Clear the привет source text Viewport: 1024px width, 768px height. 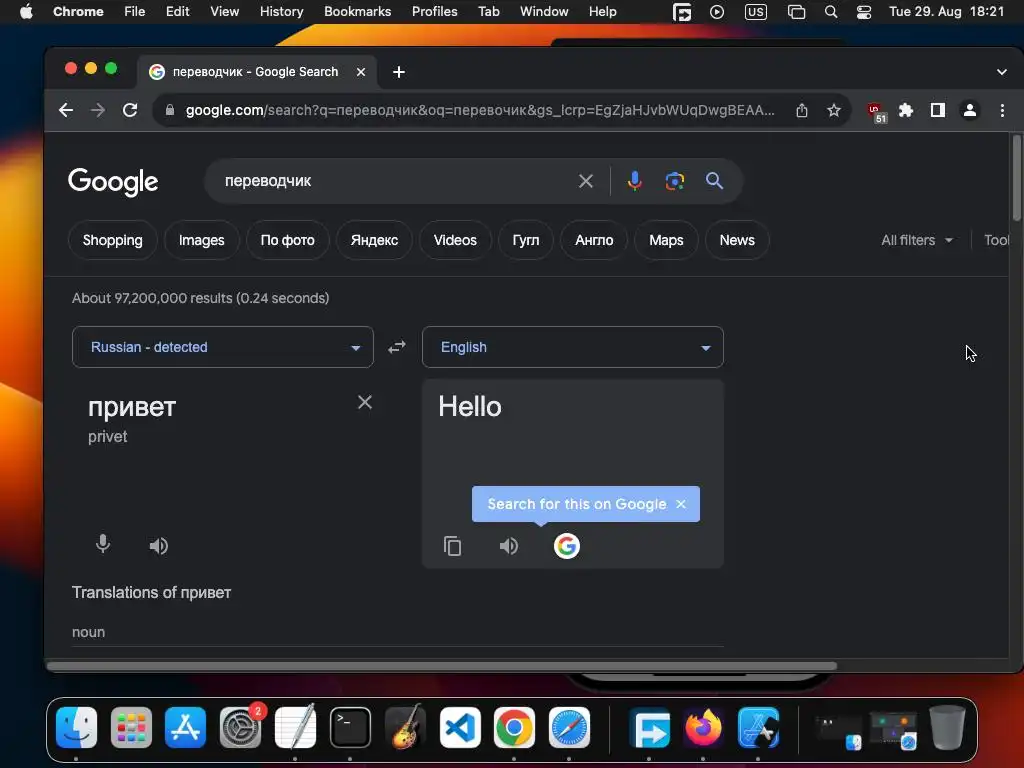tap(365, 402)
